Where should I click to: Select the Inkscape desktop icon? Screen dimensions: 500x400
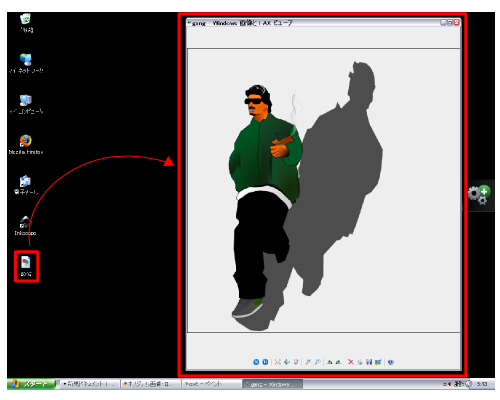(x=25, y=226)
